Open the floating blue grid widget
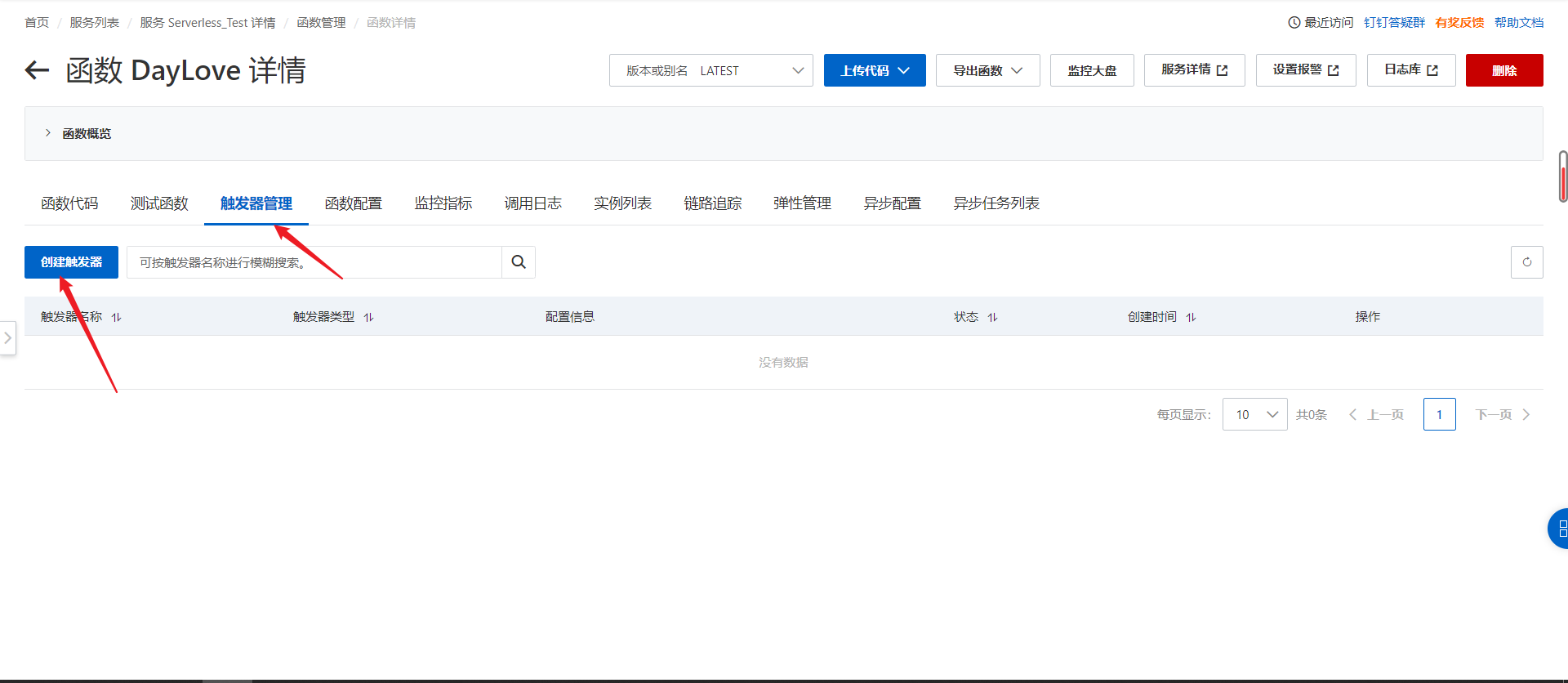Screen dimensions: 1568x683 1558,529
